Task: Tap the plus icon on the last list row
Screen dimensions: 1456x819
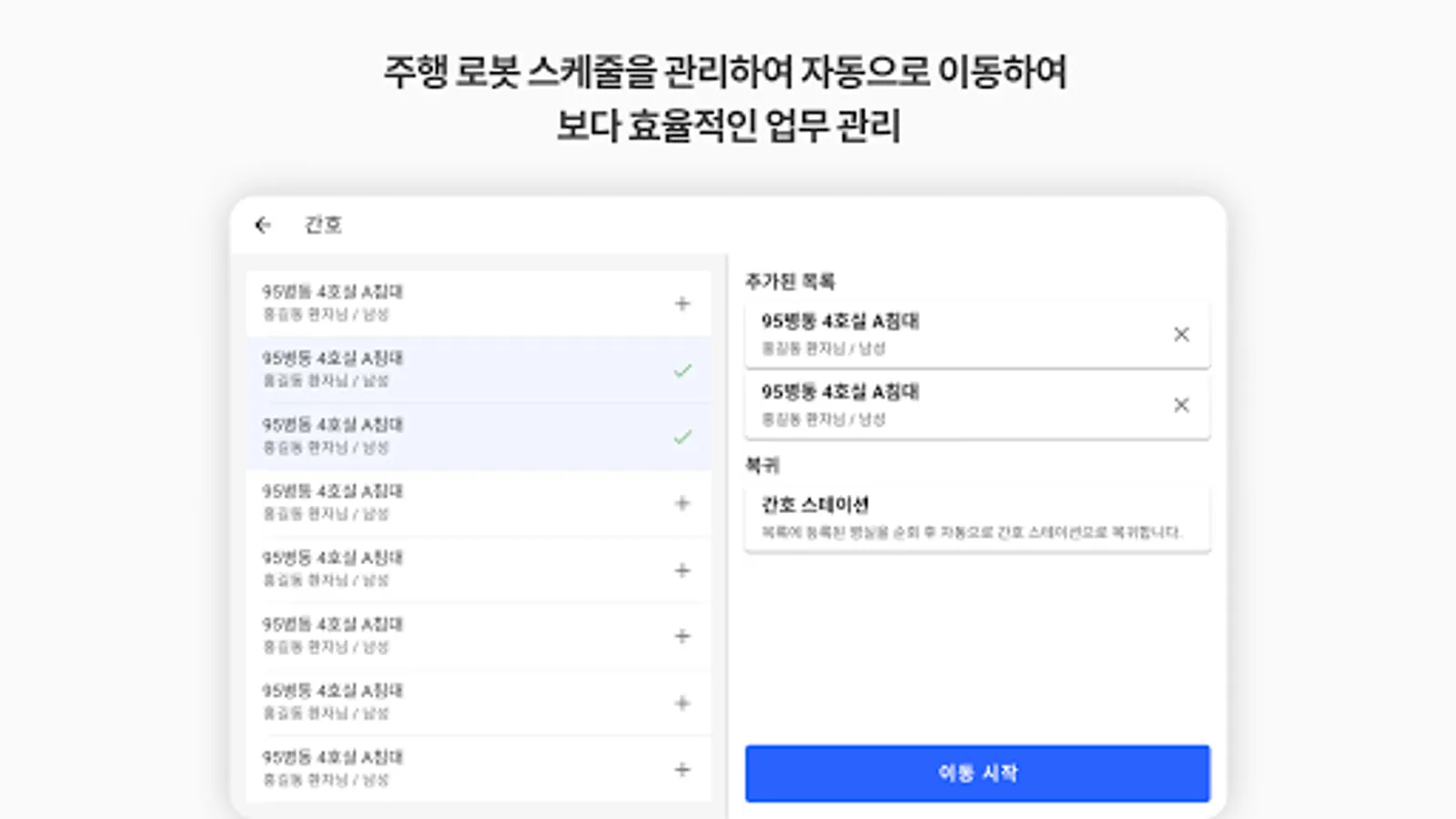Action: pos(682,770)
